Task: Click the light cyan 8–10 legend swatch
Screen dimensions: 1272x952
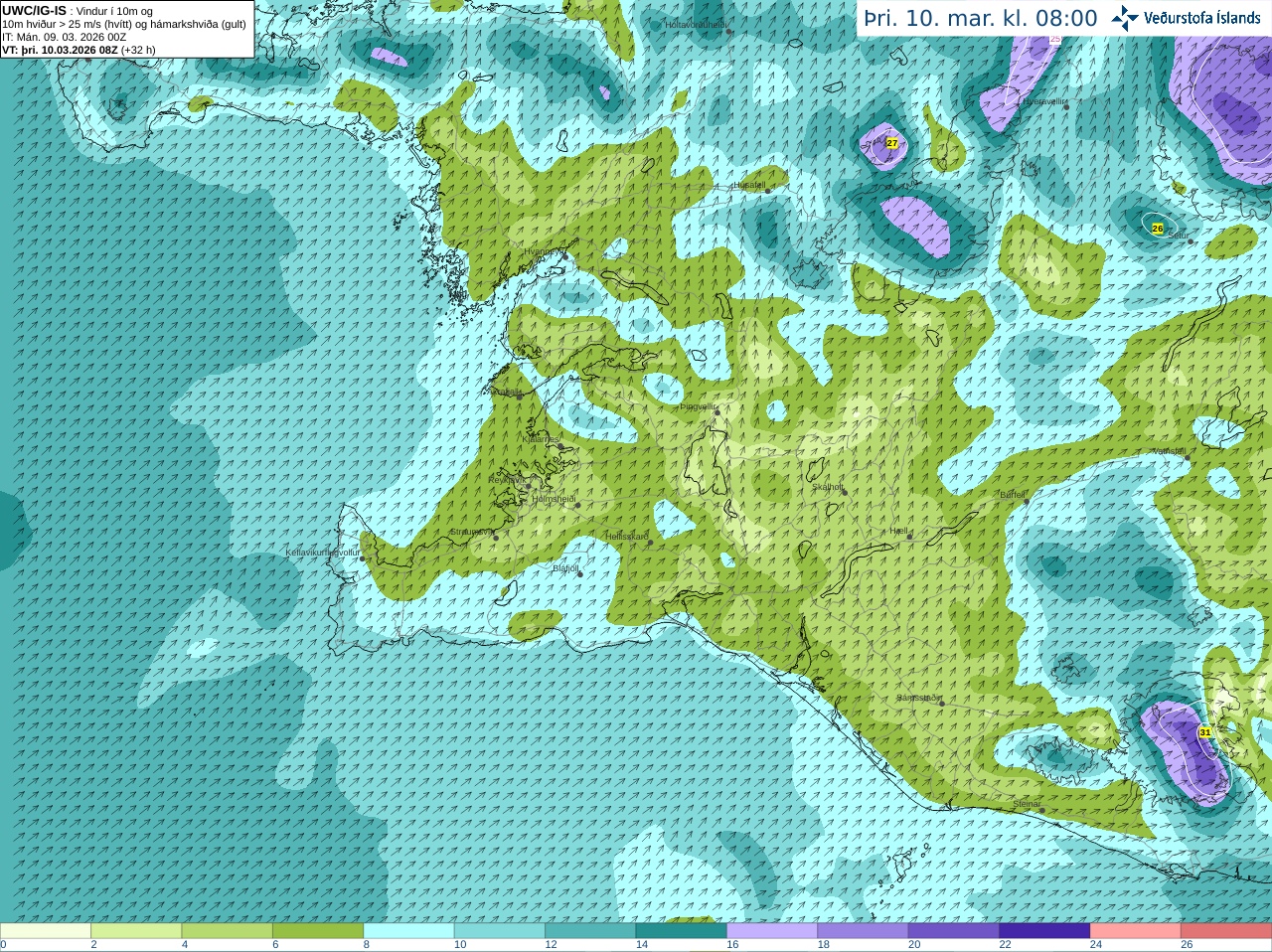Action: 408,931
